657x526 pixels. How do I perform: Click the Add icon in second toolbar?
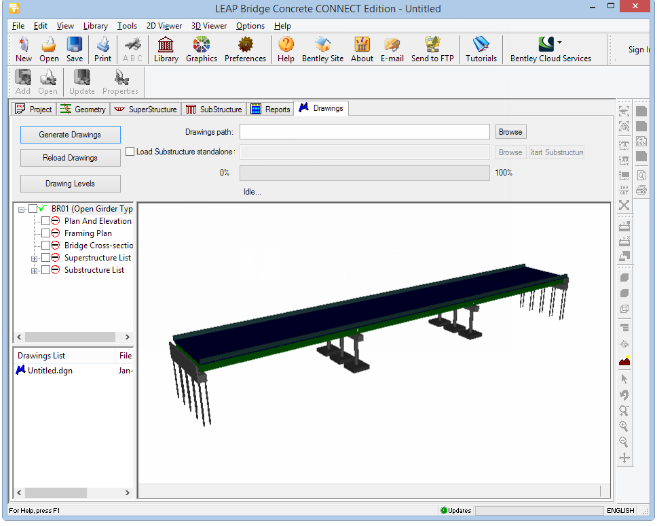[x=23, y=82]
